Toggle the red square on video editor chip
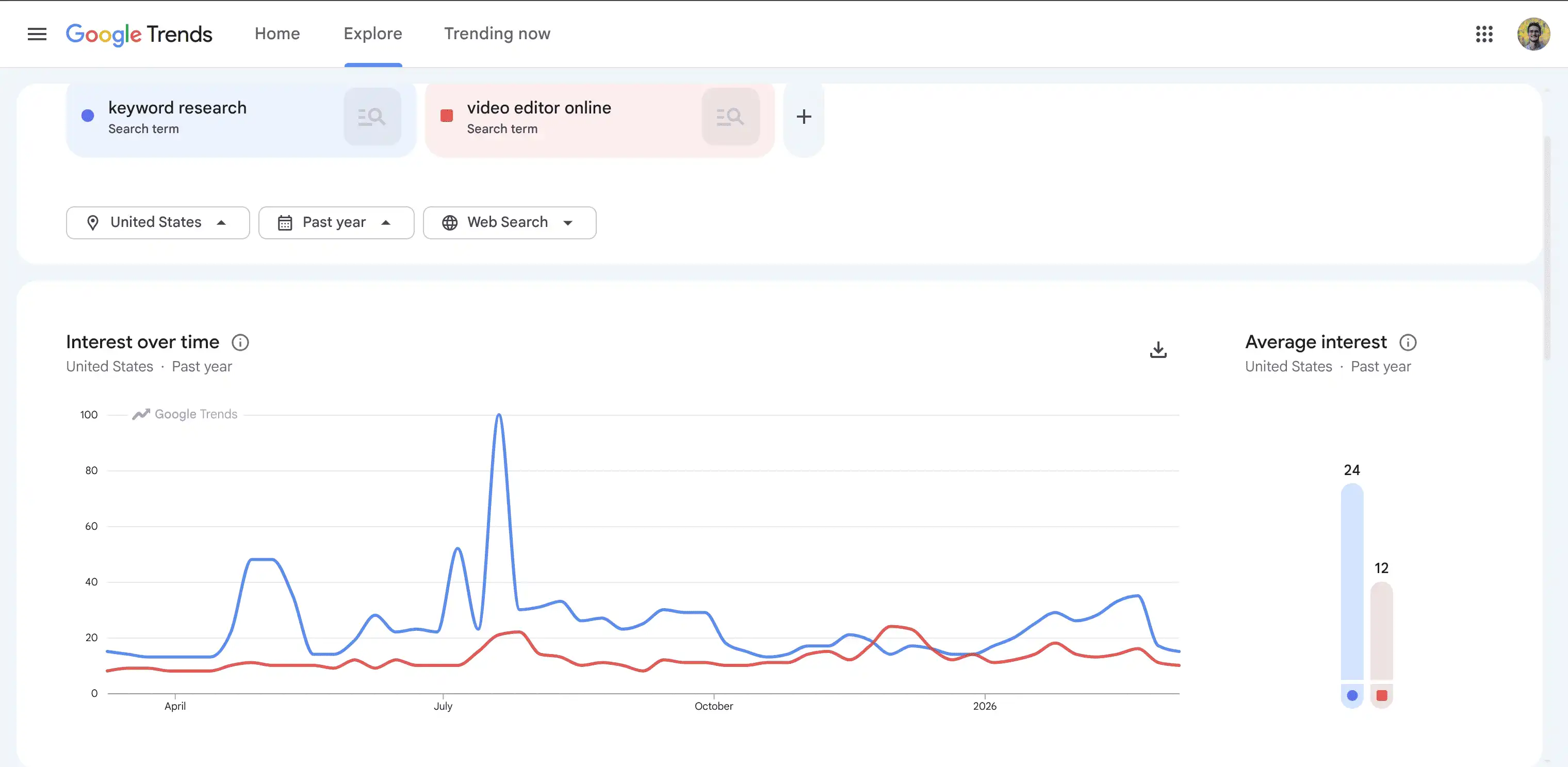This screenshot has height=767, width=1568. click(447, 115)
